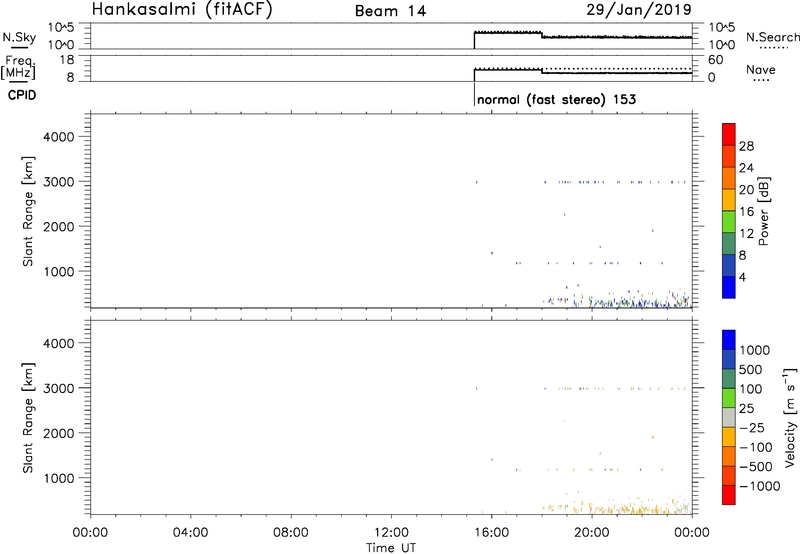
Task: Click the '16:00' time axis tick label
Action: tap(491, 533)
